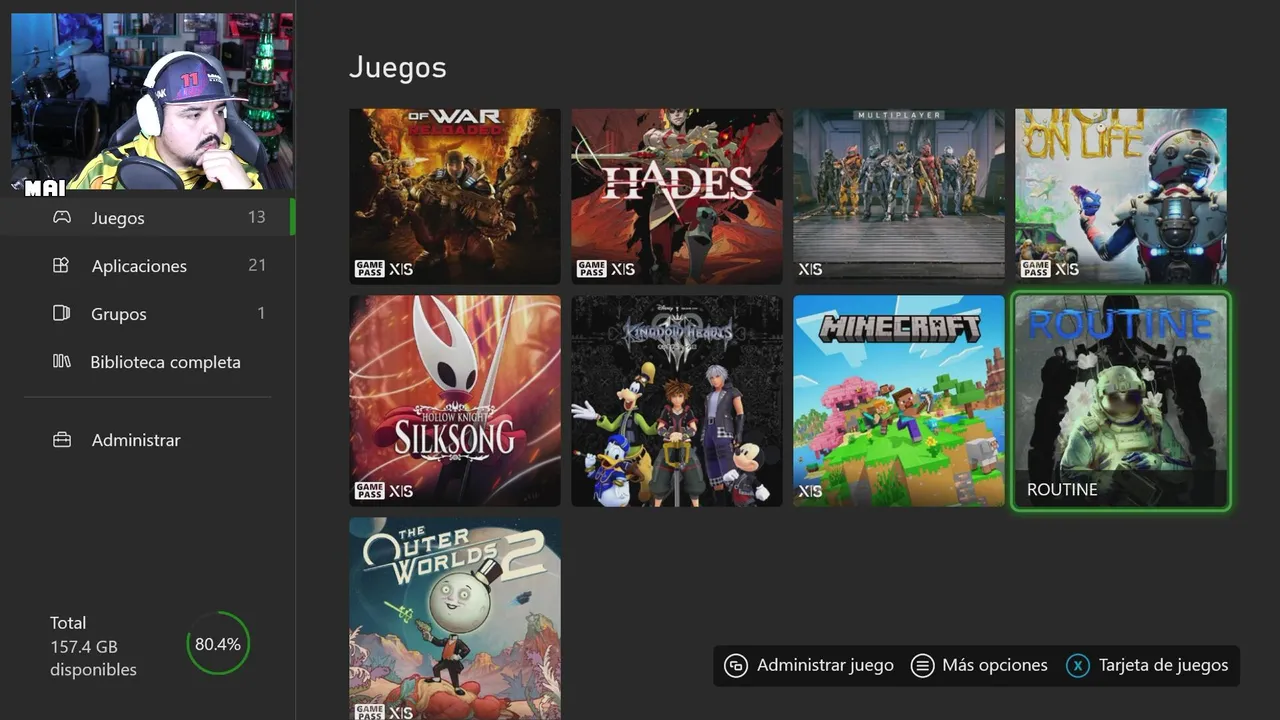The width and height of the screenshot is (1280, 720).
Task: Select the High On Life tile
Action: click(x=1121, y=197)
